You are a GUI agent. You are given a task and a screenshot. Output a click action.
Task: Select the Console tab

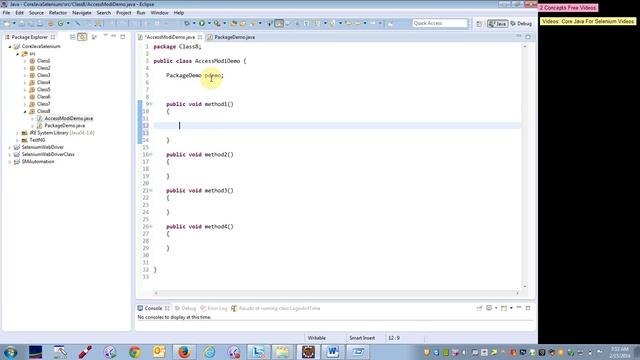pyautogui.click(x=153, y=308)
